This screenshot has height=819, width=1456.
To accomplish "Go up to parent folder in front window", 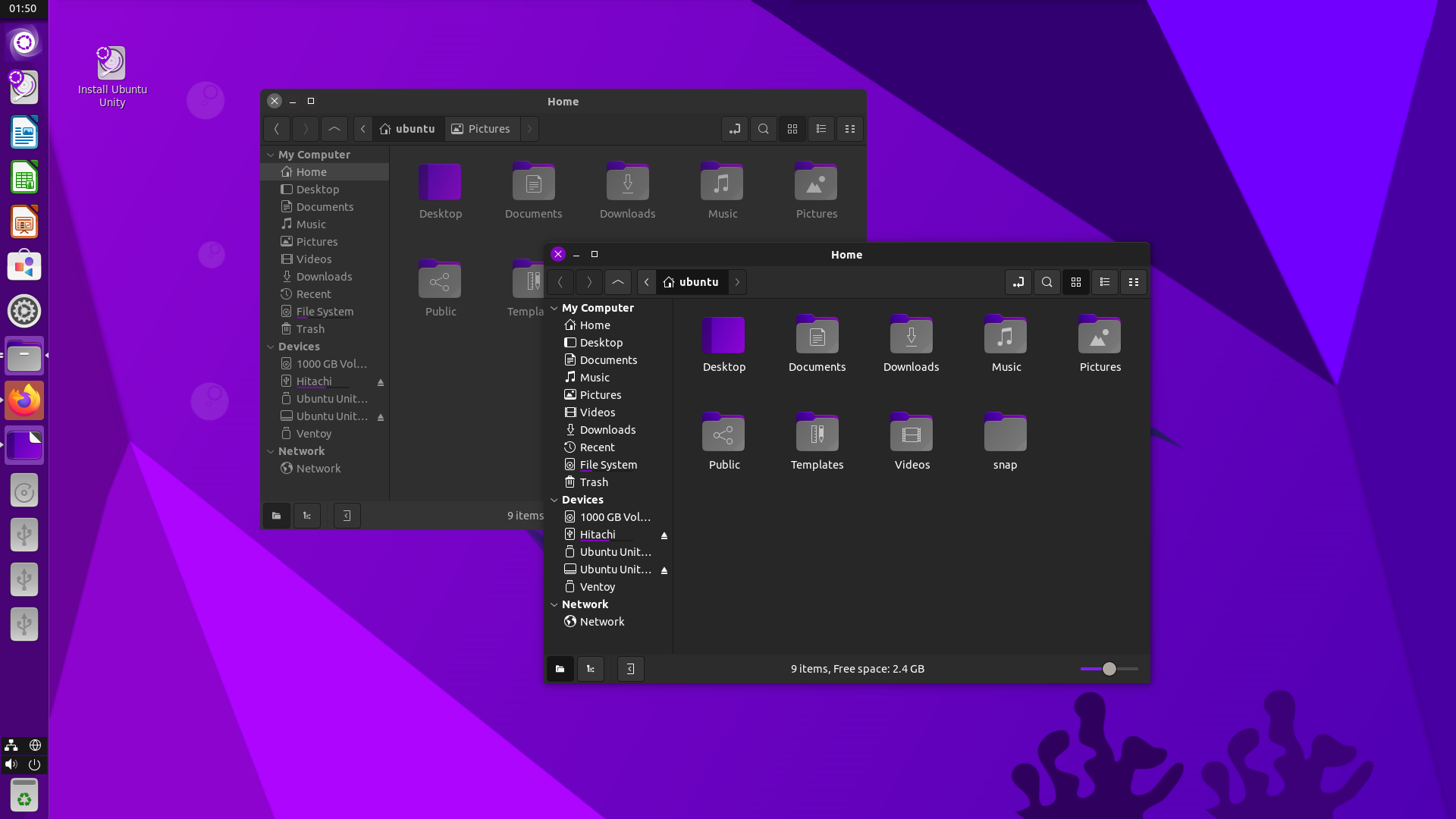I will (617, 282).
